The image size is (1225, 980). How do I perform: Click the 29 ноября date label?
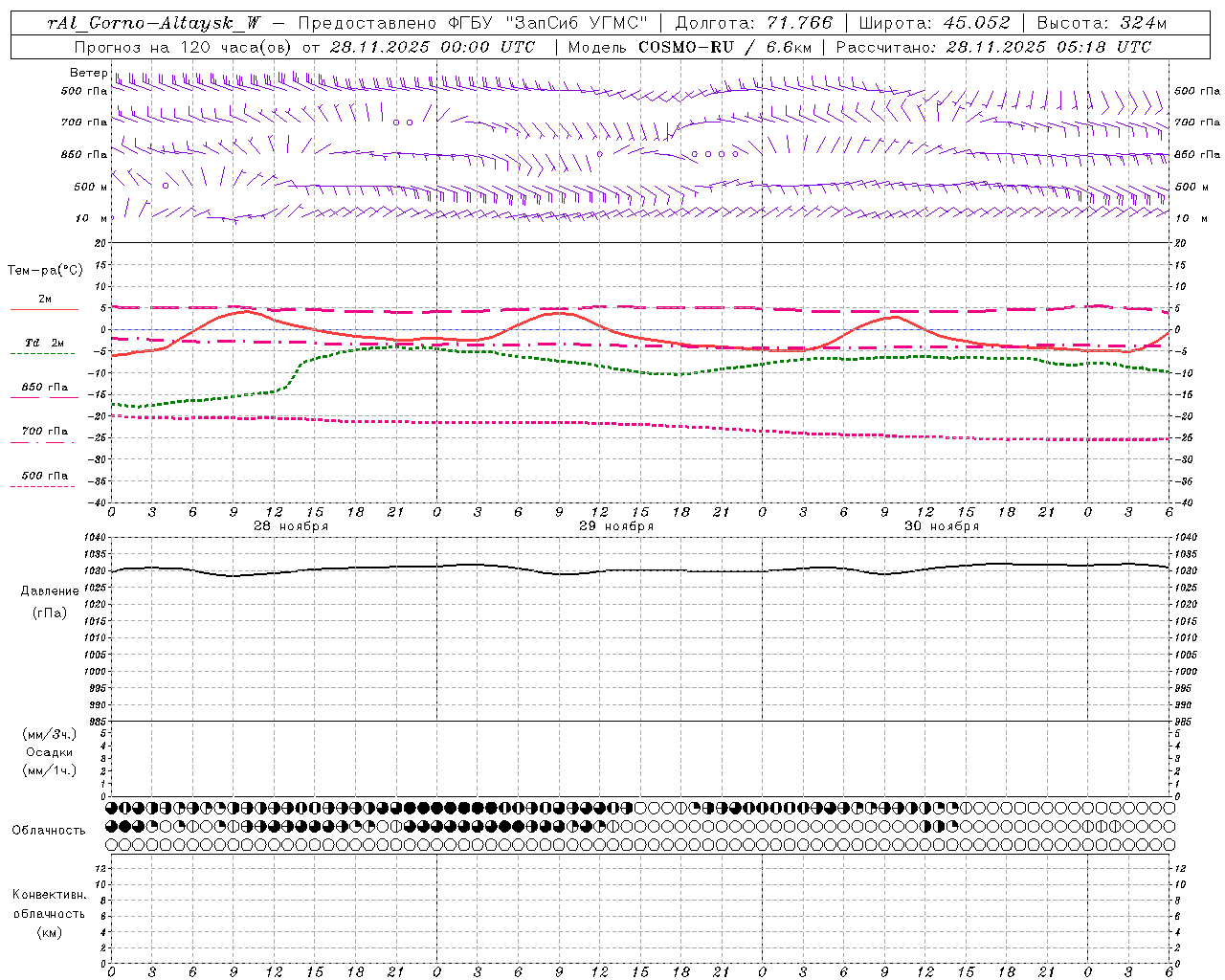click(616, 526)
